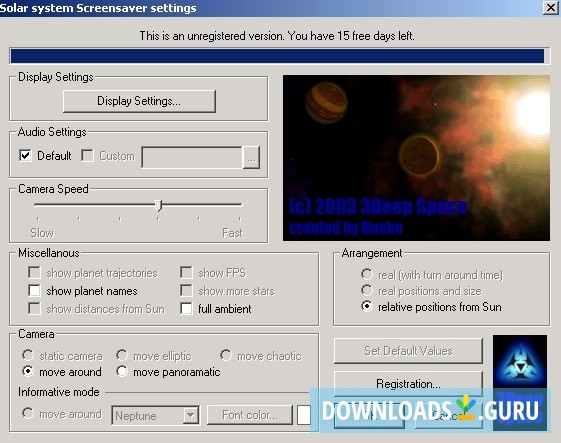Select move panoramatic camera option
The width and height of the screenshot is (561, 443).
(122, 371)
